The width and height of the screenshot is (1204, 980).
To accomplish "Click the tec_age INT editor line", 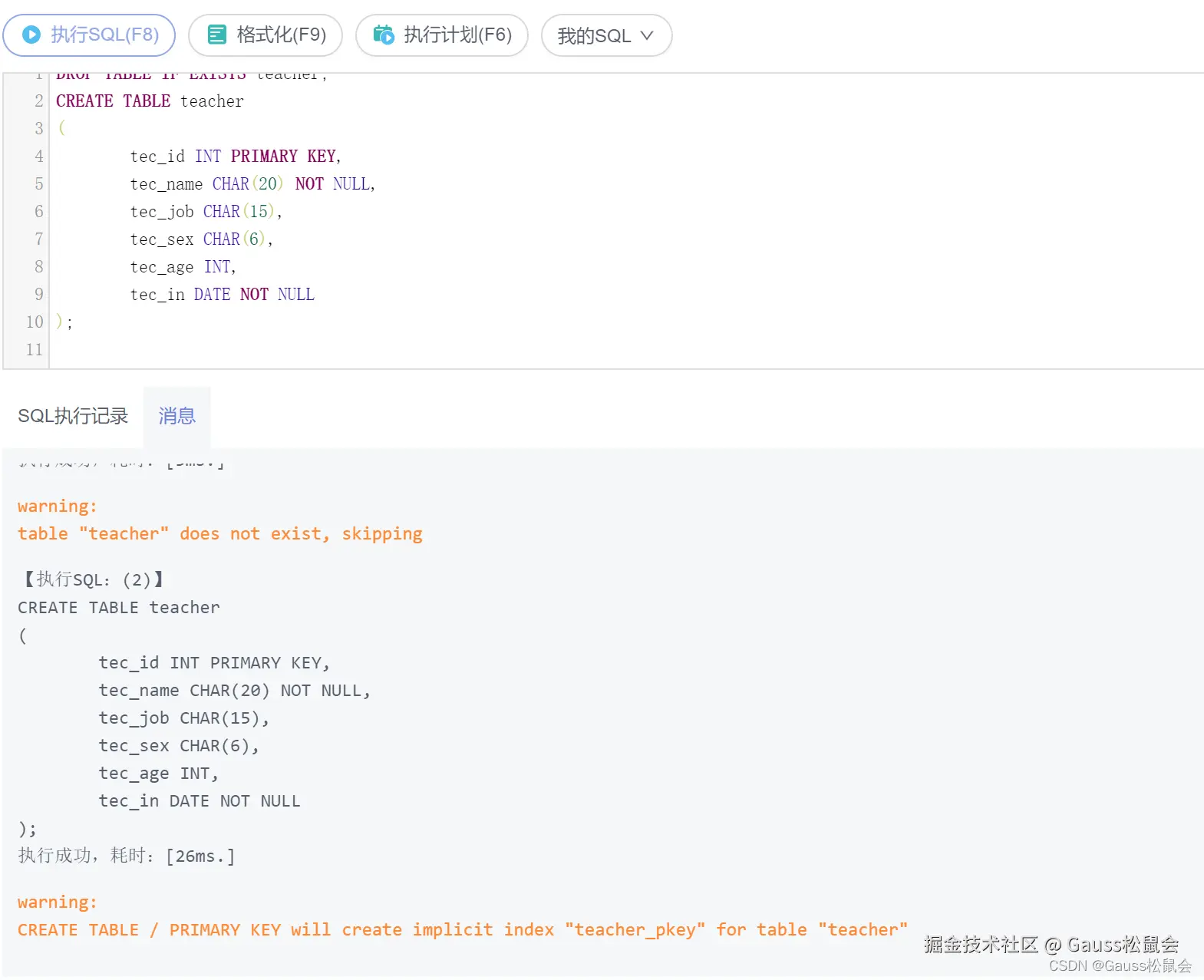I will 183,267.
